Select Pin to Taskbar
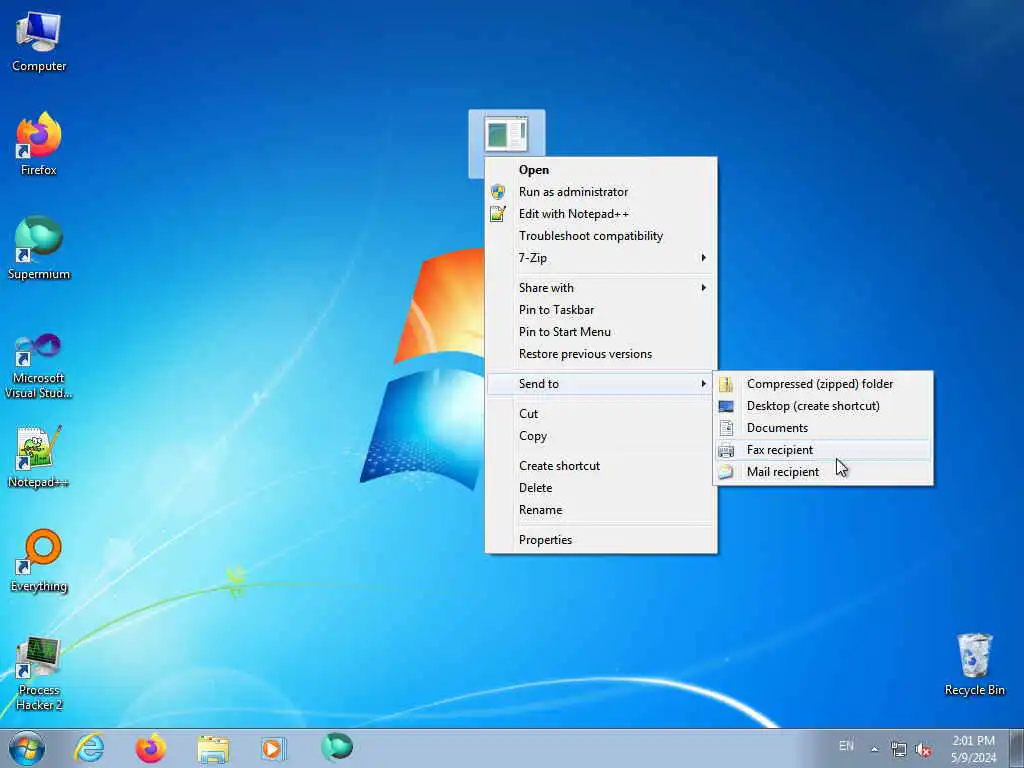This screenshot has height=768, width=1024. pyautogui.click(x=601, y=310)
